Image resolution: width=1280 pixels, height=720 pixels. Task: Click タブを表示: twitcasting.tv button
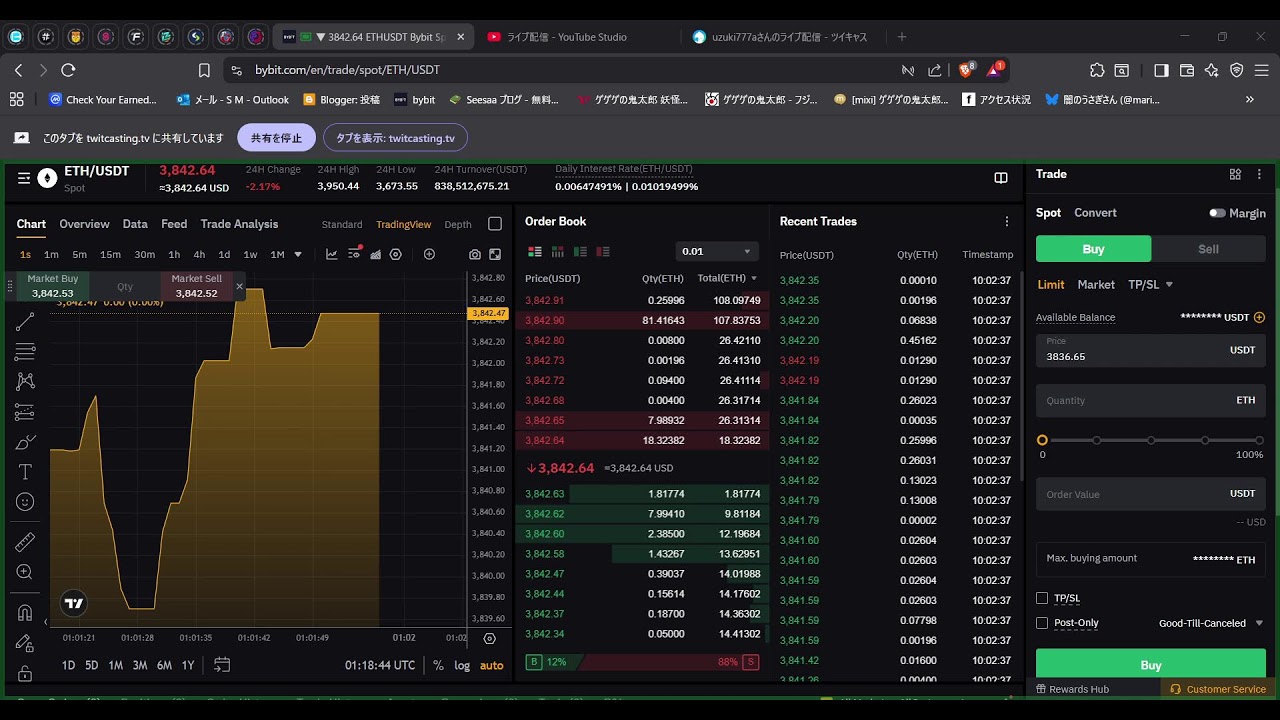pos(395,138)
